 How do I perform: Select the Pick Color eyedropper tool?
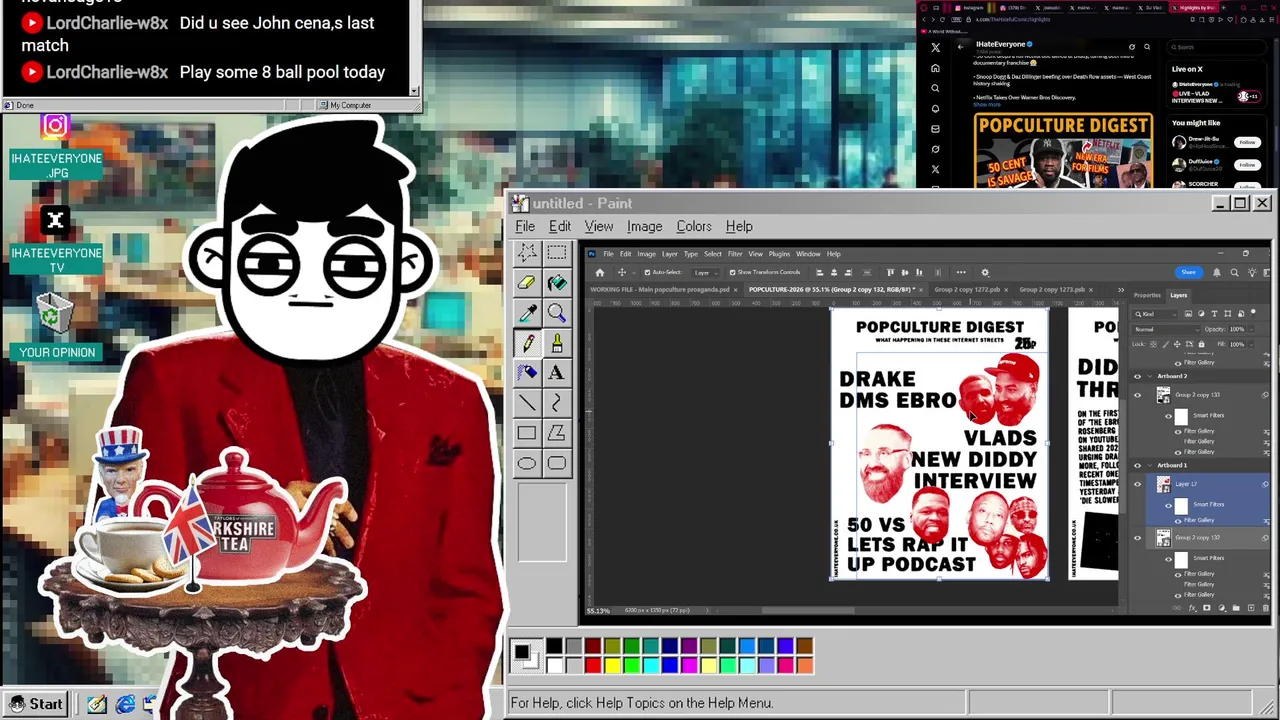(x=527, y=313)
